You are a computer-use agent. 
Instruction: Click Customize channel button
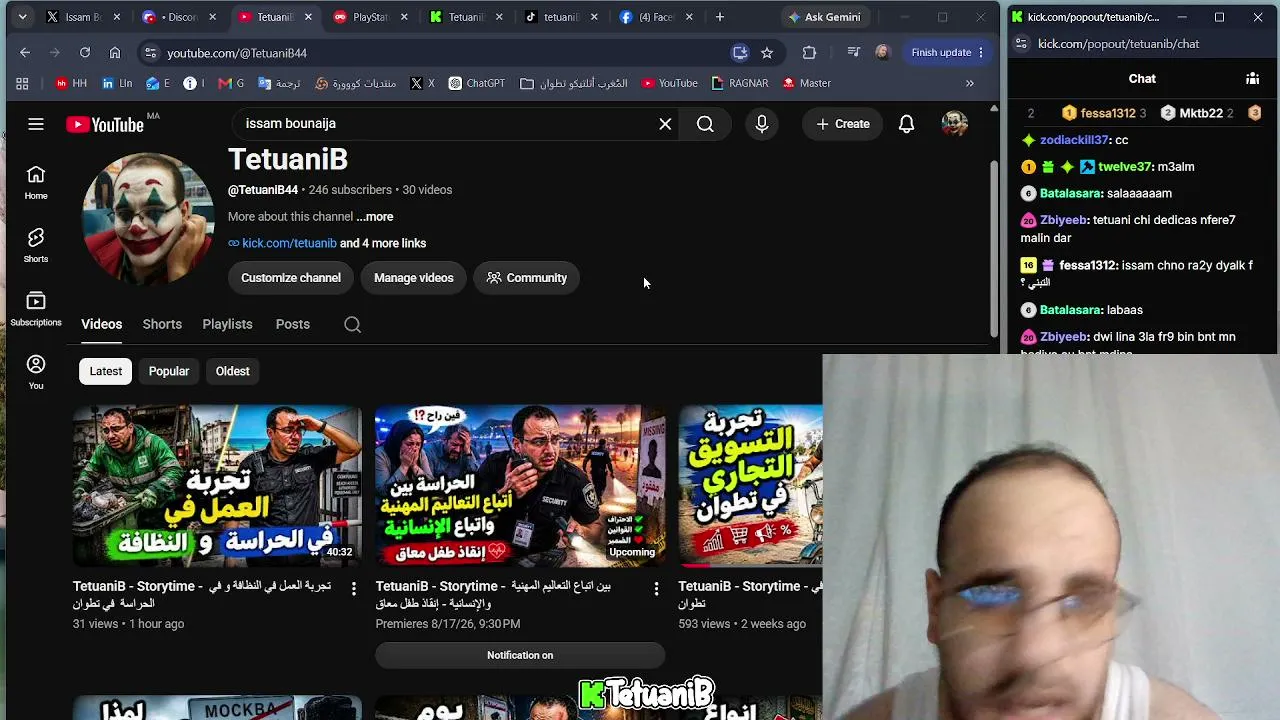(x=291, y=278)
